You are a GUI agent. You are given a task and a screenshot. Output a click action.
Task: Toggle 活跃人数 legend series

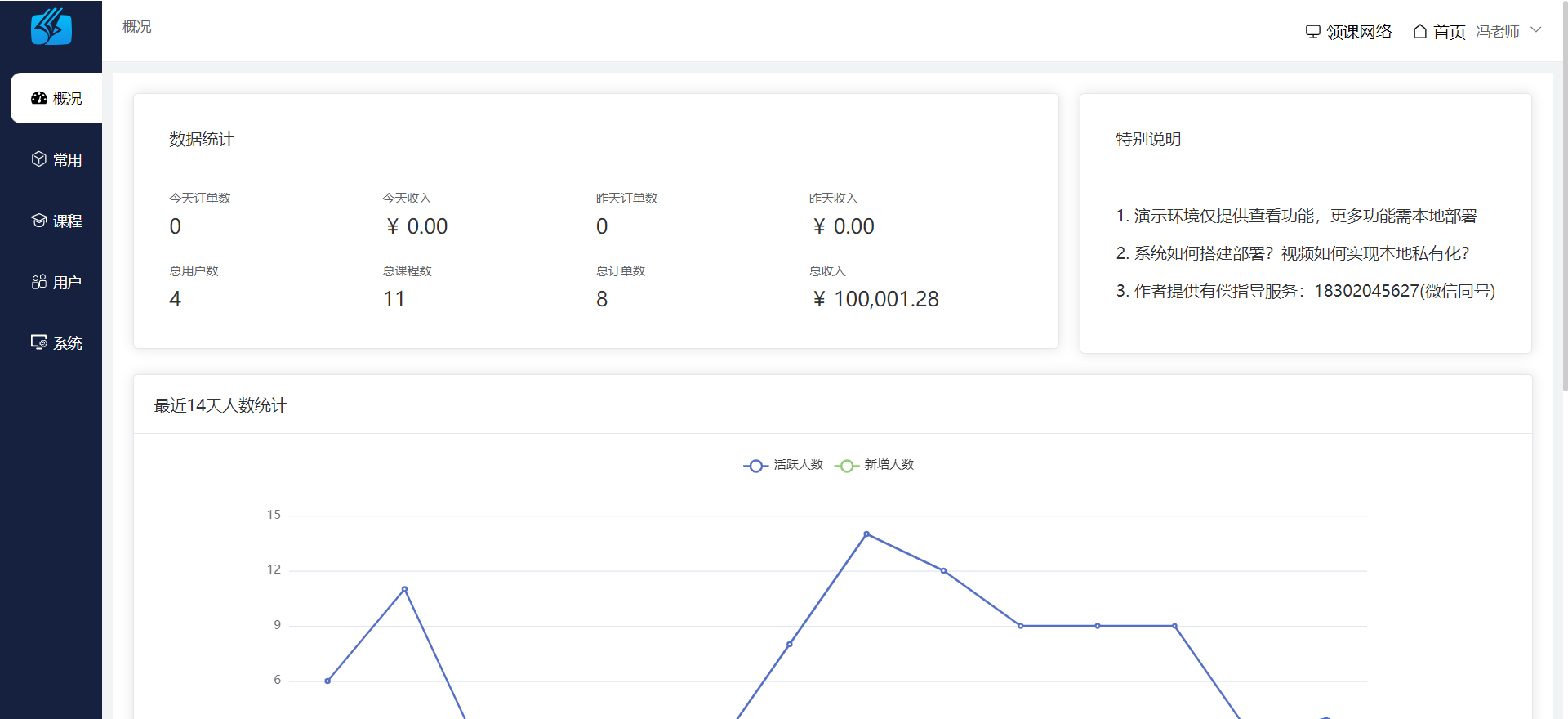(x=783, y=465)
